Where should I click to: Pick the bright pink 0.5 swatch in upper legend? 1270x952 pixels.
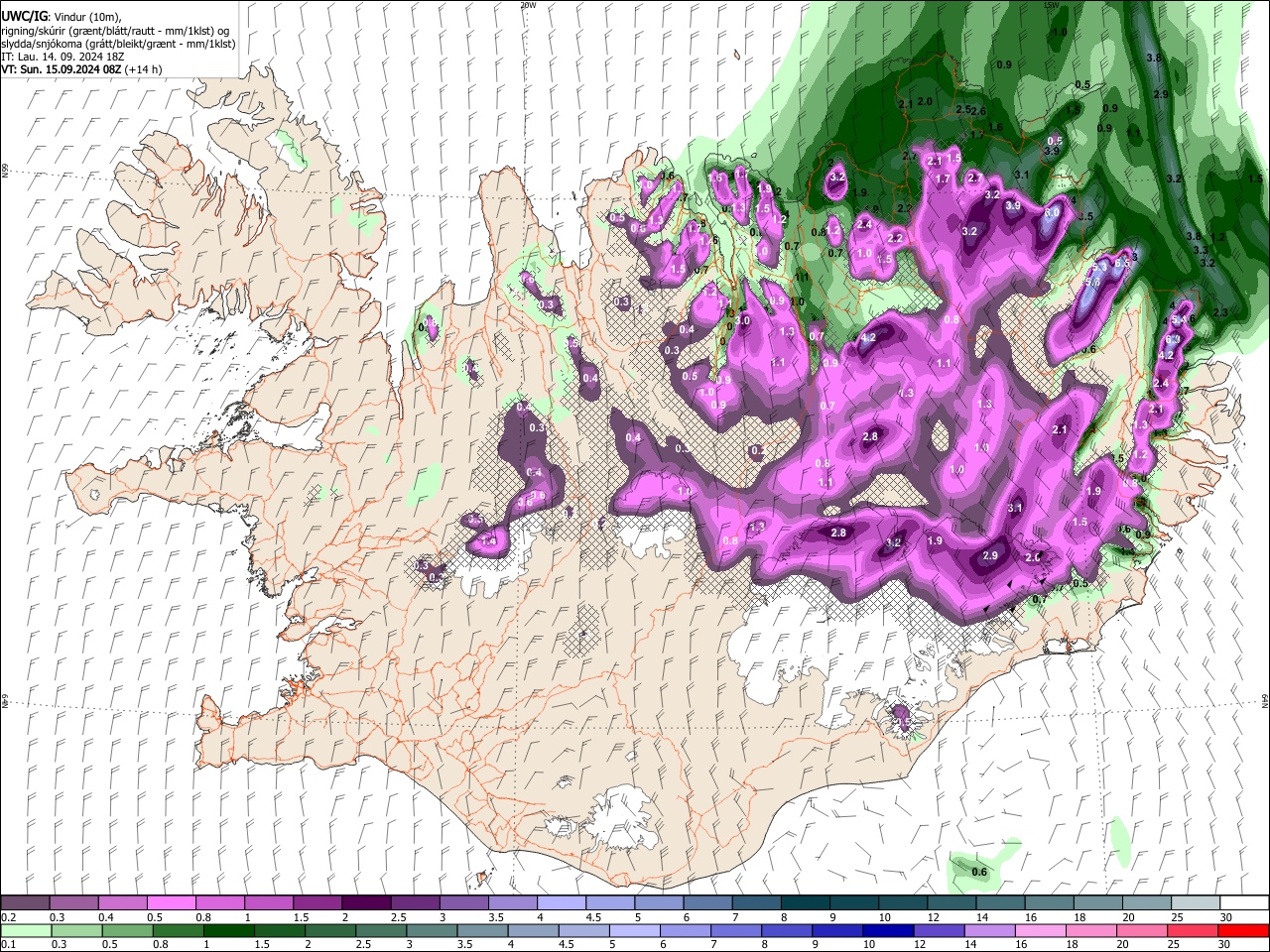(x=172, y=903)
